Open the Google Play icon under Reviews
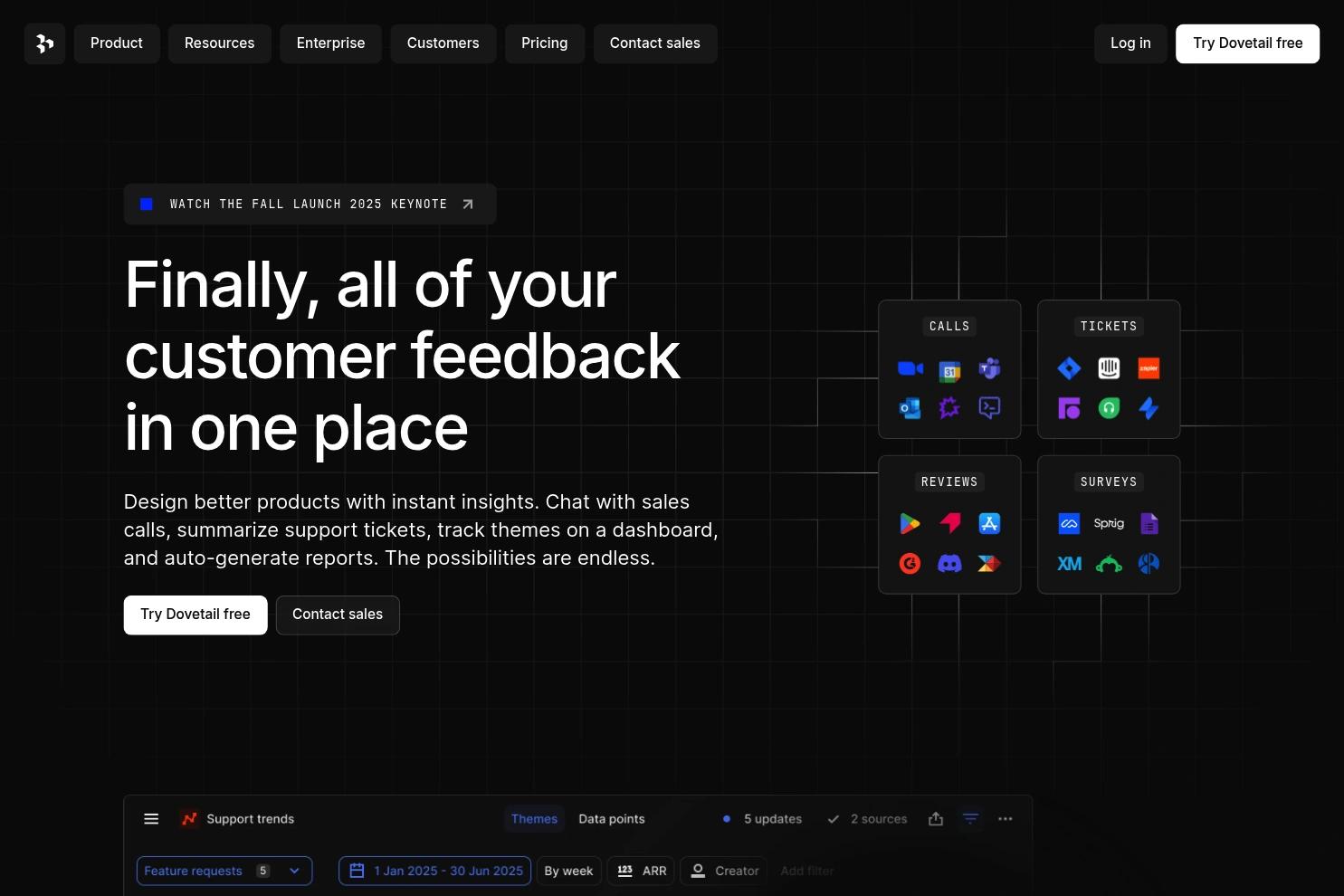1344x896 pixels. click(x=910, y=523)
